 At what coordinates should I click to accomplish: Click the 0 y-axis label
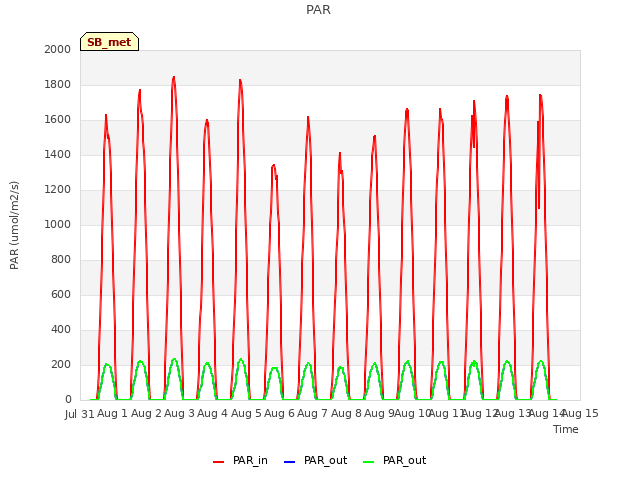point(68,399)
